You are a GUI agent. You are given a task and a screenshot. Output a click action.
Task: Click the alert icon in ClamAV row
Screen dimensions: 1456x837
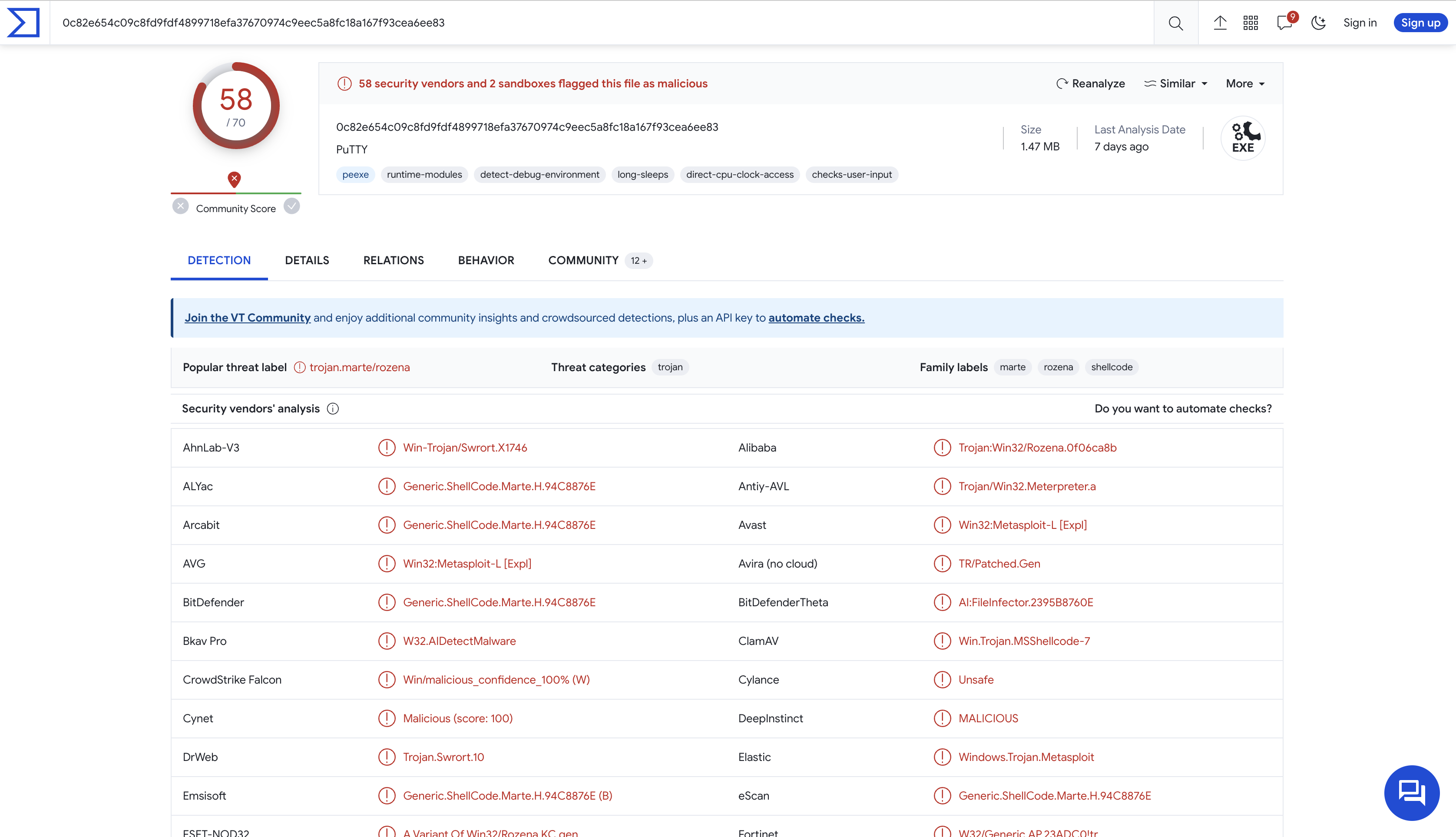pos(942,641)
